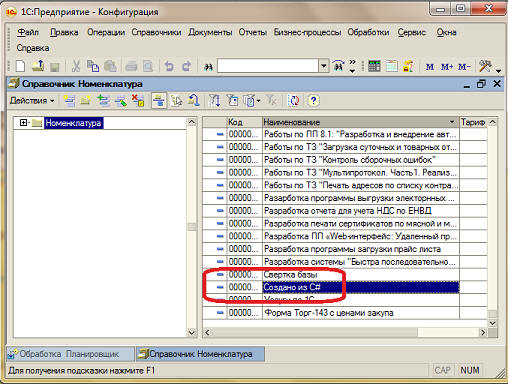Open the Бизнес-процессы menu
The width and height of the screenshot is (508, 384).
pyautogui.click(x=307, y=32)
